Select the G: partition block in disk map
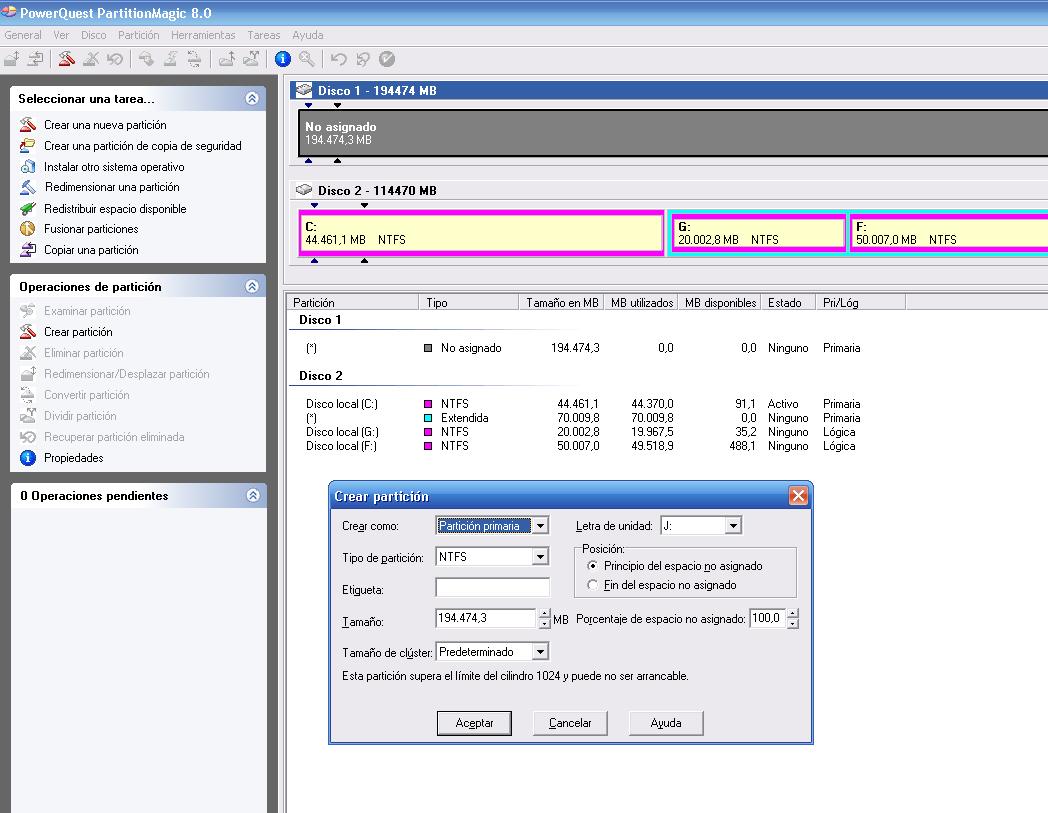Screen dimensions: 1048x813 [x=758, y=233]
